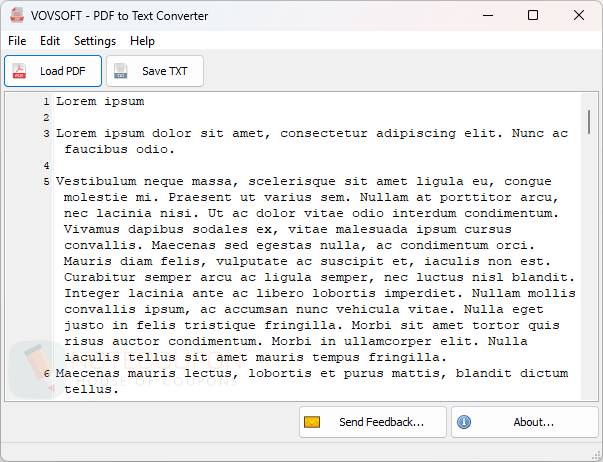Click line number 3 in the gutter
This screenshot has width=603, height=462.
(x=46, y=133)
